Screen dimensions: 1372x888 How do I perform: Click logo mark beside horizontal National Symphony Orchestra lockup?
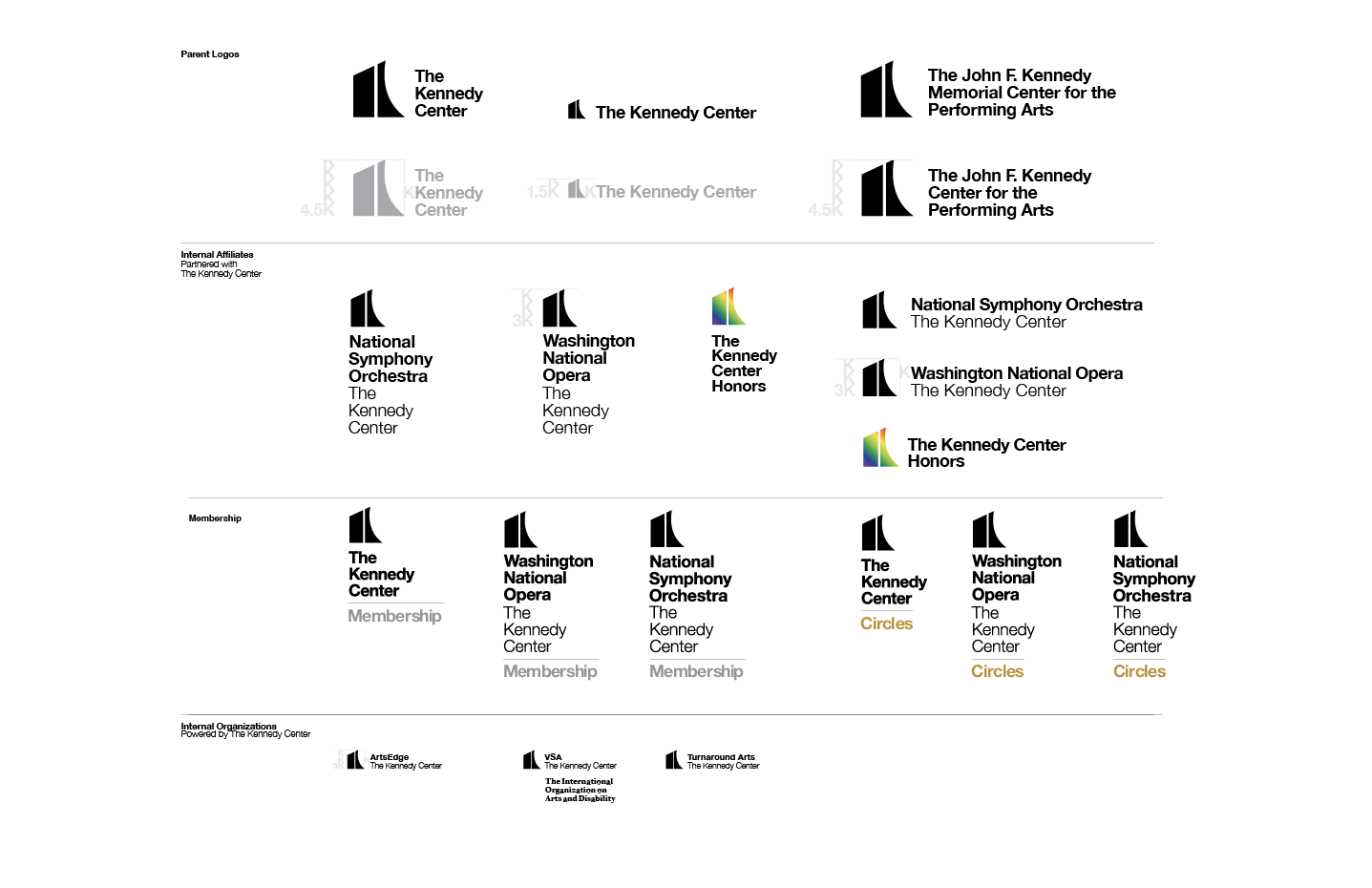click(x=879, y=310)
